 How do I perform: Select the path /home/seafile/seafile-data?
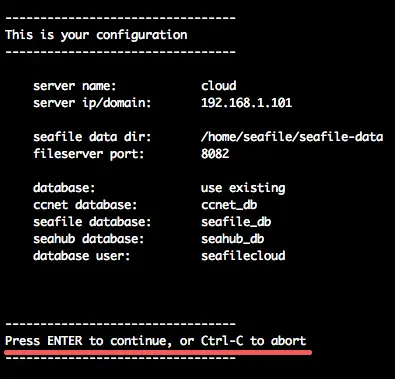click(x=292, y=137)
